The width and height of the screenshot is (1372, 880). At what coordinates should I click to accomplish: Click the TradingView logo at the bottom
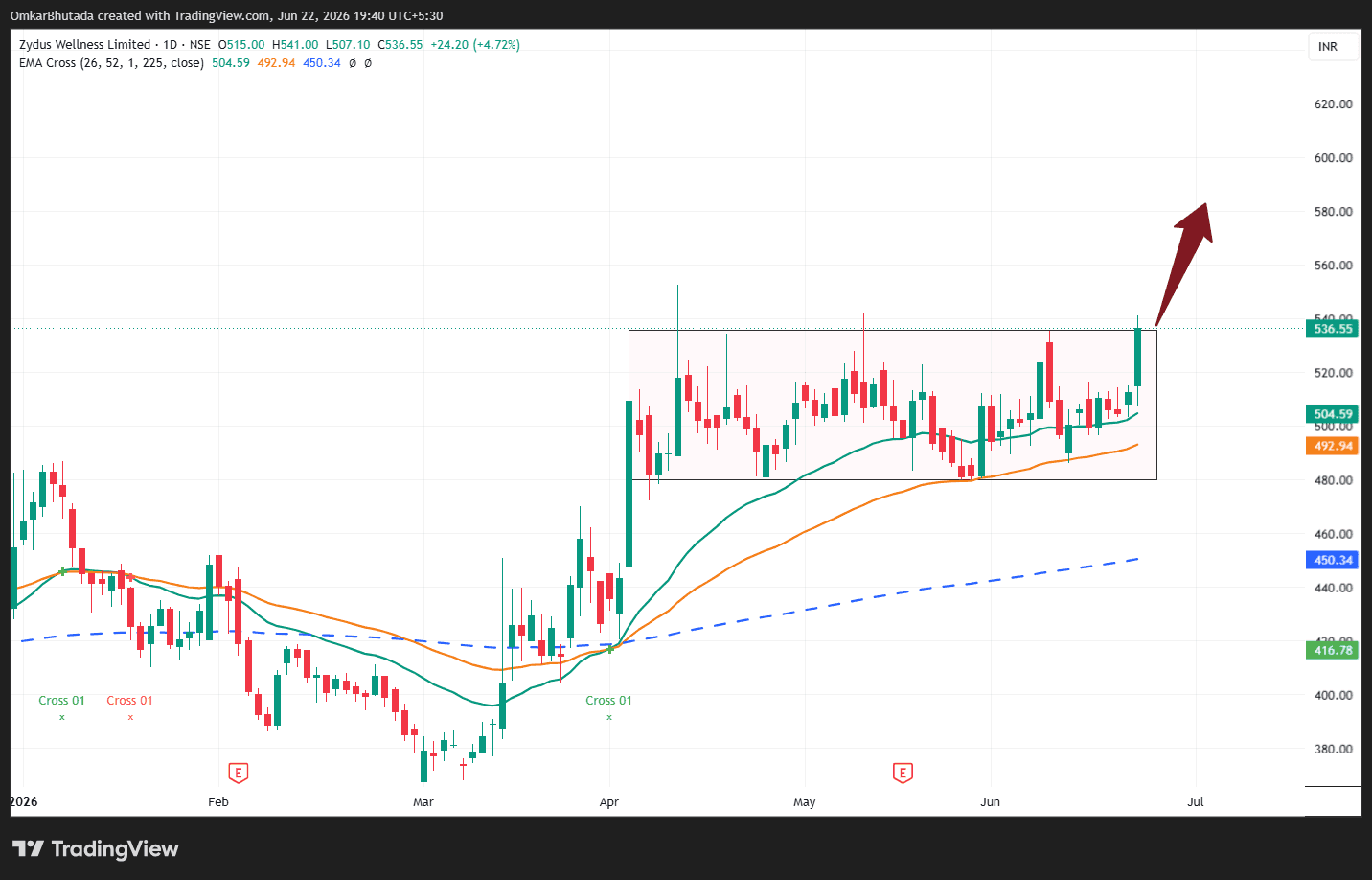[x=96, y=848]
